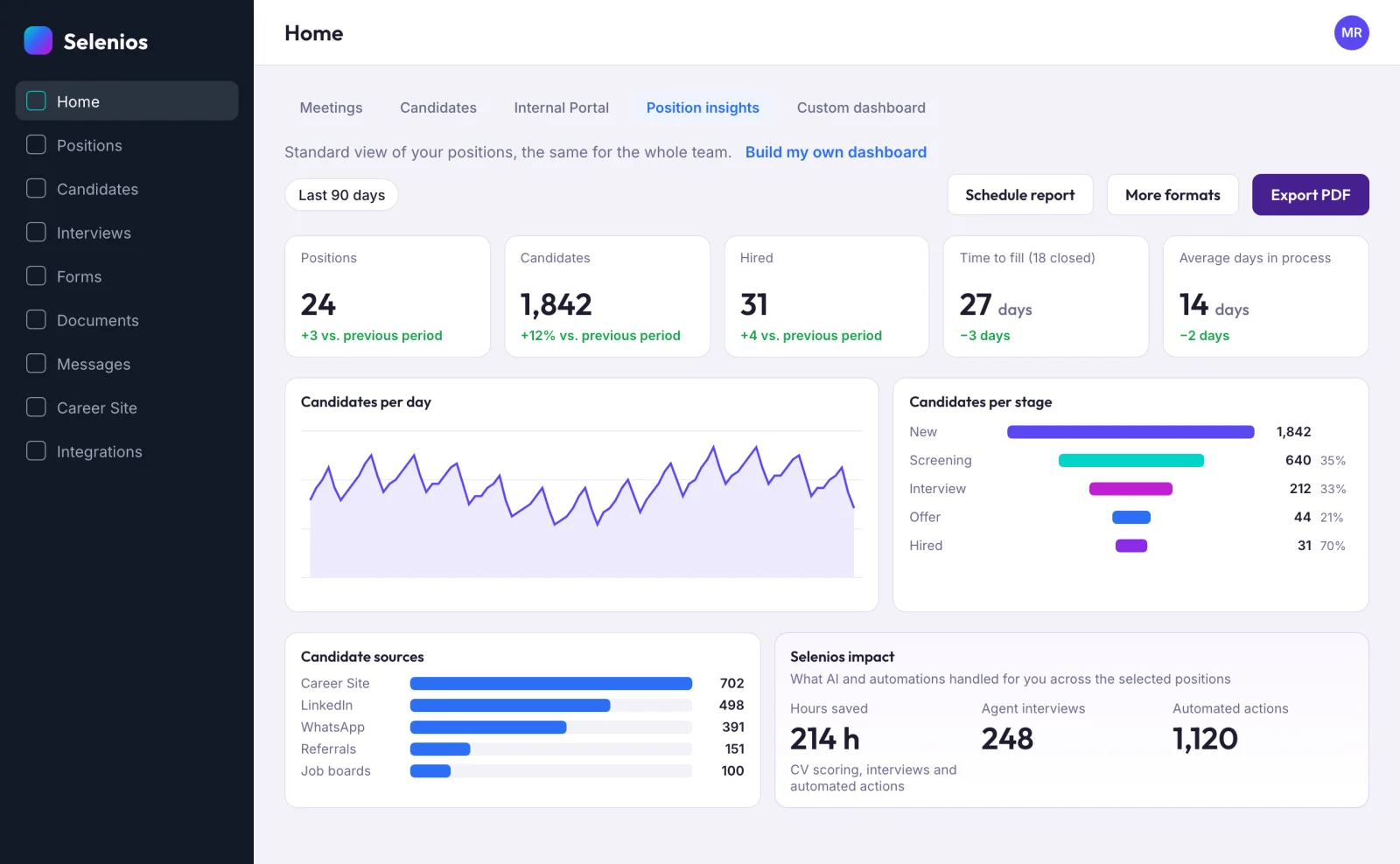Click the Career Site sidebar icon
Image resolution: width=1400 pixels, height=864 pixels.
(36, 407)
